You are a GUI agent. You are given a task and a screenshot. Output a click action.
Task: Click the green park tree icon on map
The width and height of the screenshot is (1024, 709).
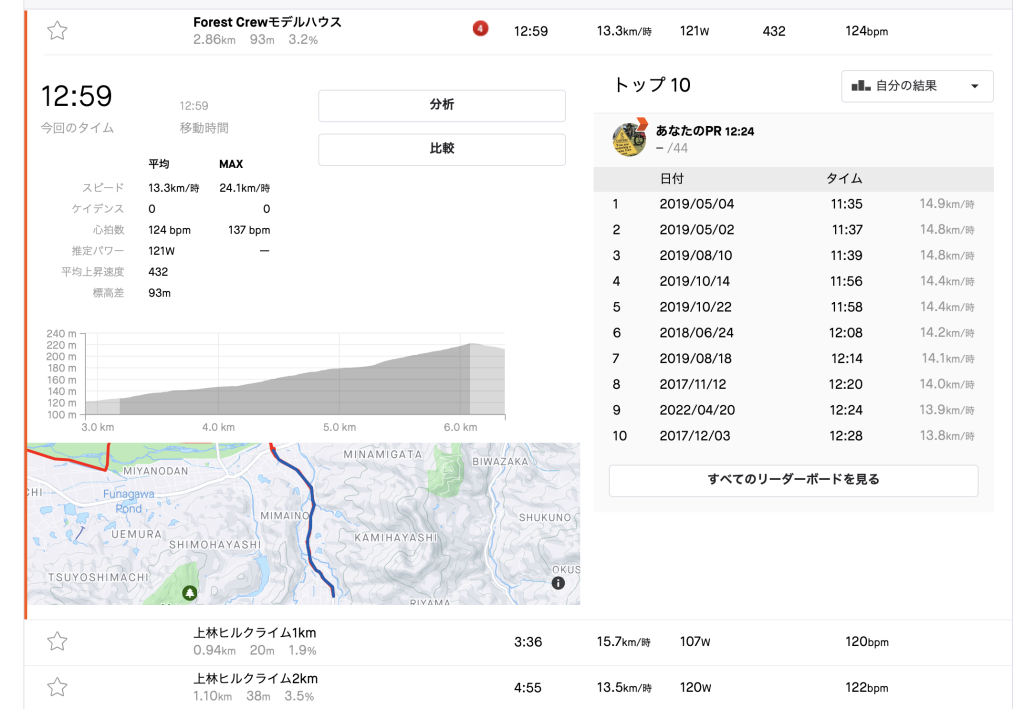(189, 593)
